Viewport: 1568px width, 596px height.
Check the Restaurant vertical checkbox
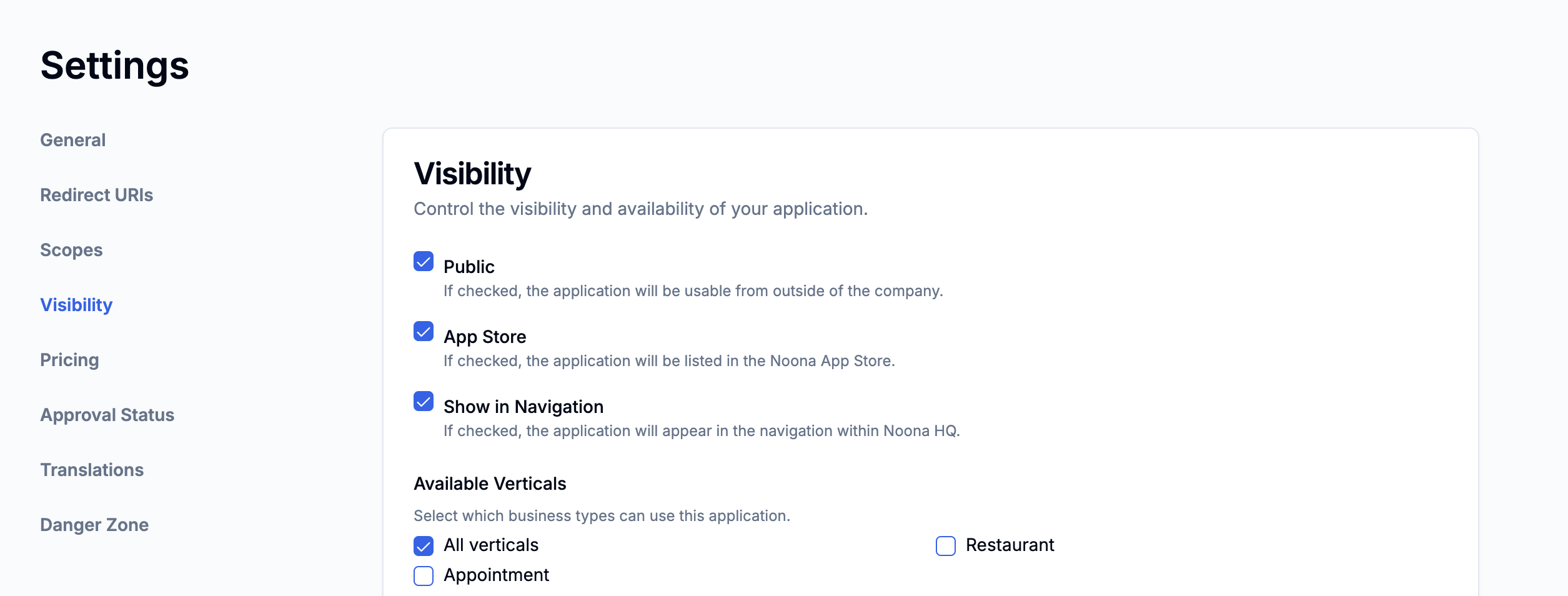pos(946,546)
